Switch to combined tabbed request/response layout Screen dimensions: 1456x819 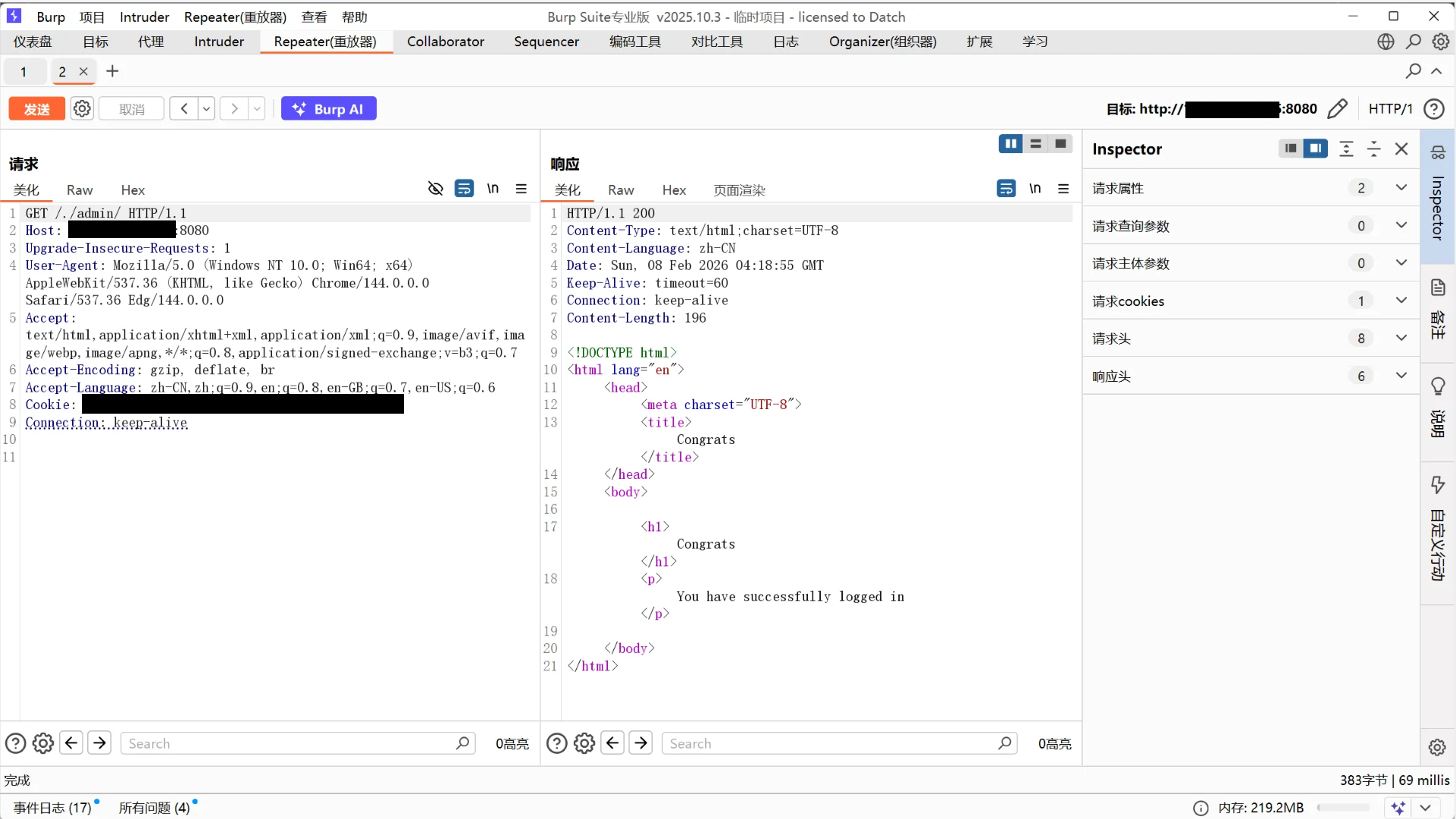tap(1060, 144)
